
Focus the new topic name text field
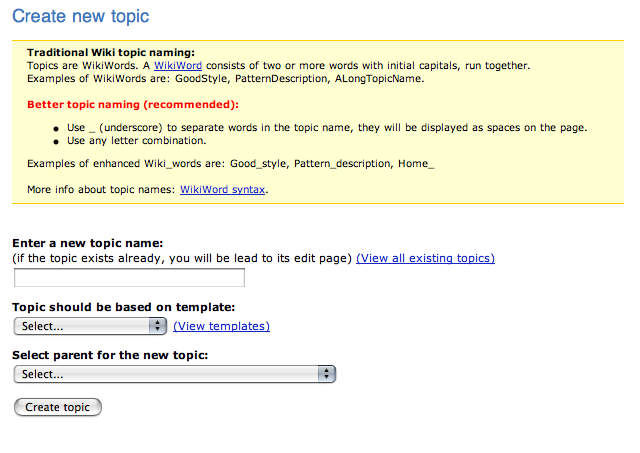coord(129,278)
